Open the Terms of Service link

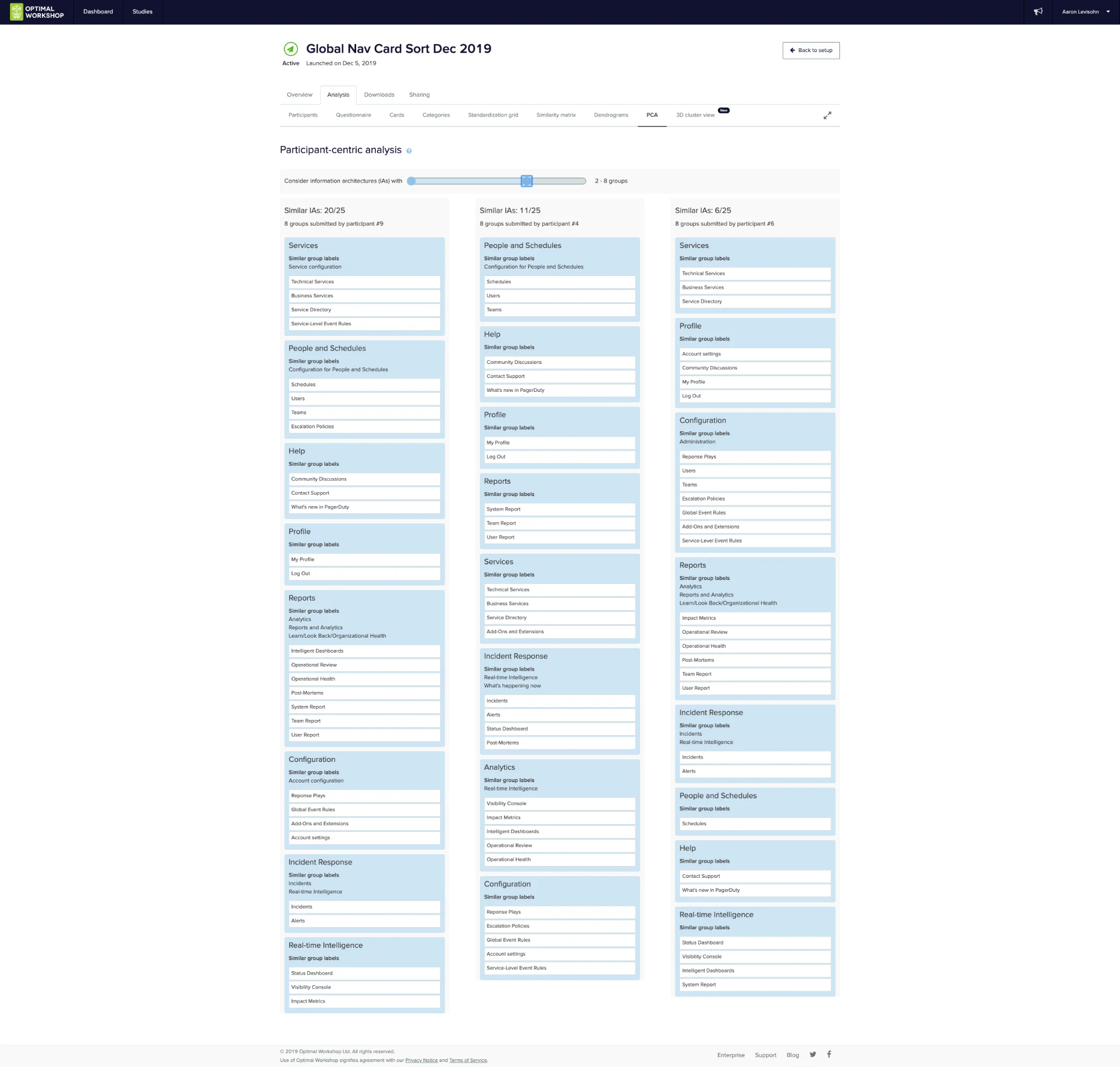pyautogui.click(x=468, y=1061)
